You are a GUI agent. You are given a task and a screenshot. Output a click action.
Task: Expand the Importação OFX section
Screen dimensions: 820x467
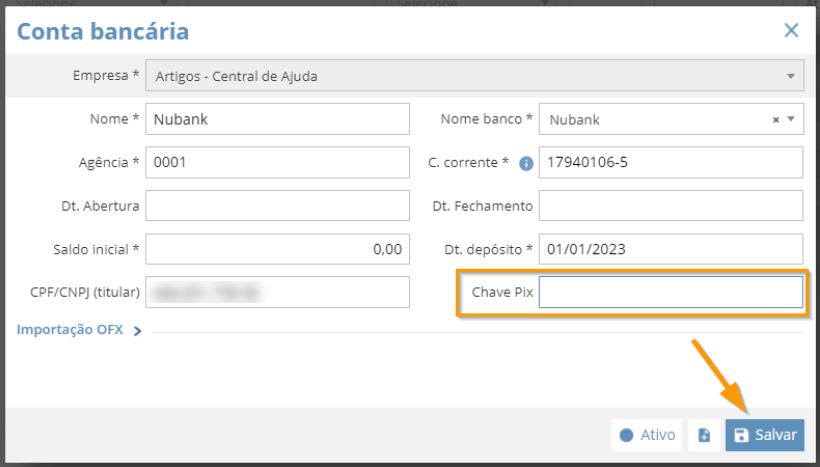pos(79,330)
